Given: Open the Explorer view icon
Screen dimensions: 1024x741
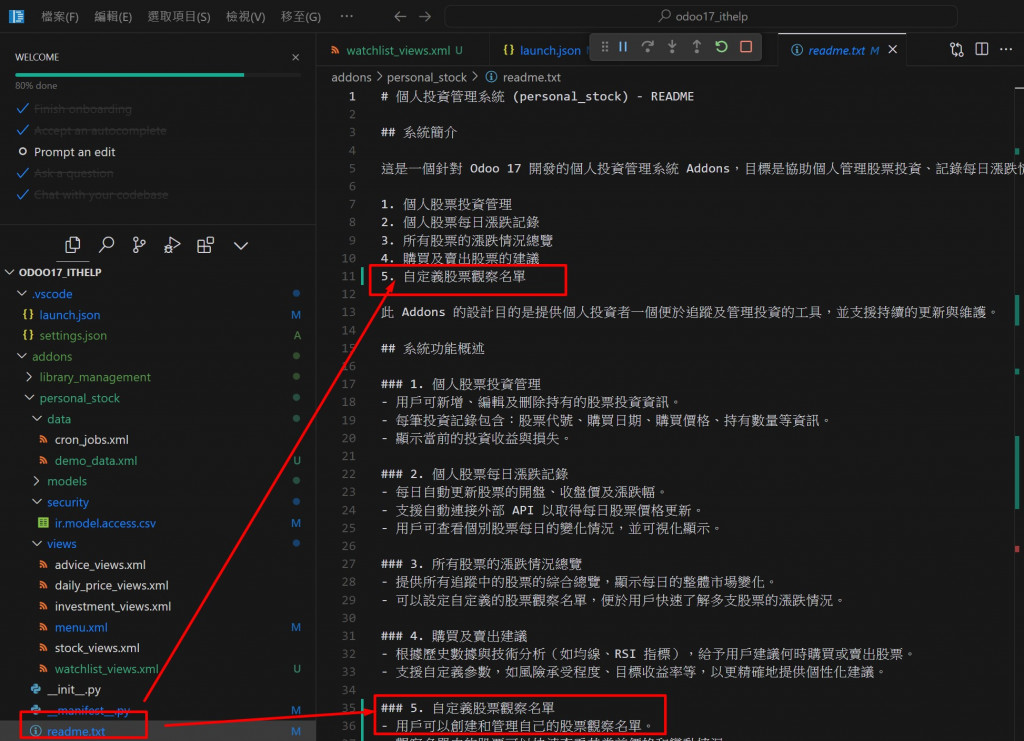Looking at the screenshot, I should pos(72,245).
